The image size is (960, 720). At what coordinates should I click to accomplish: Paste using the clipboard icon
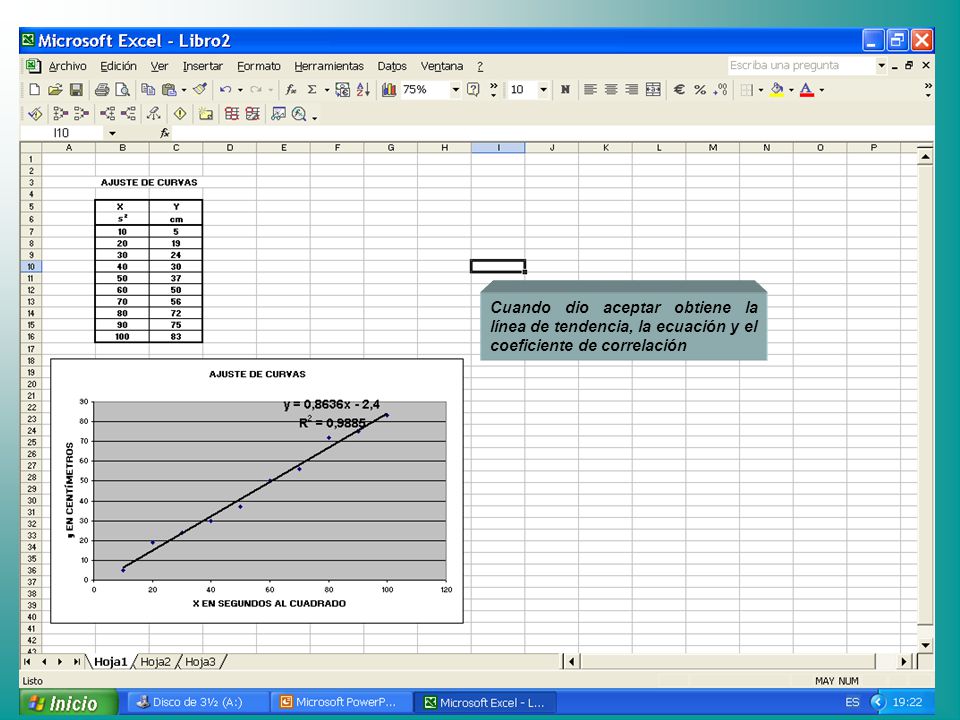click(x=169, y=90)
